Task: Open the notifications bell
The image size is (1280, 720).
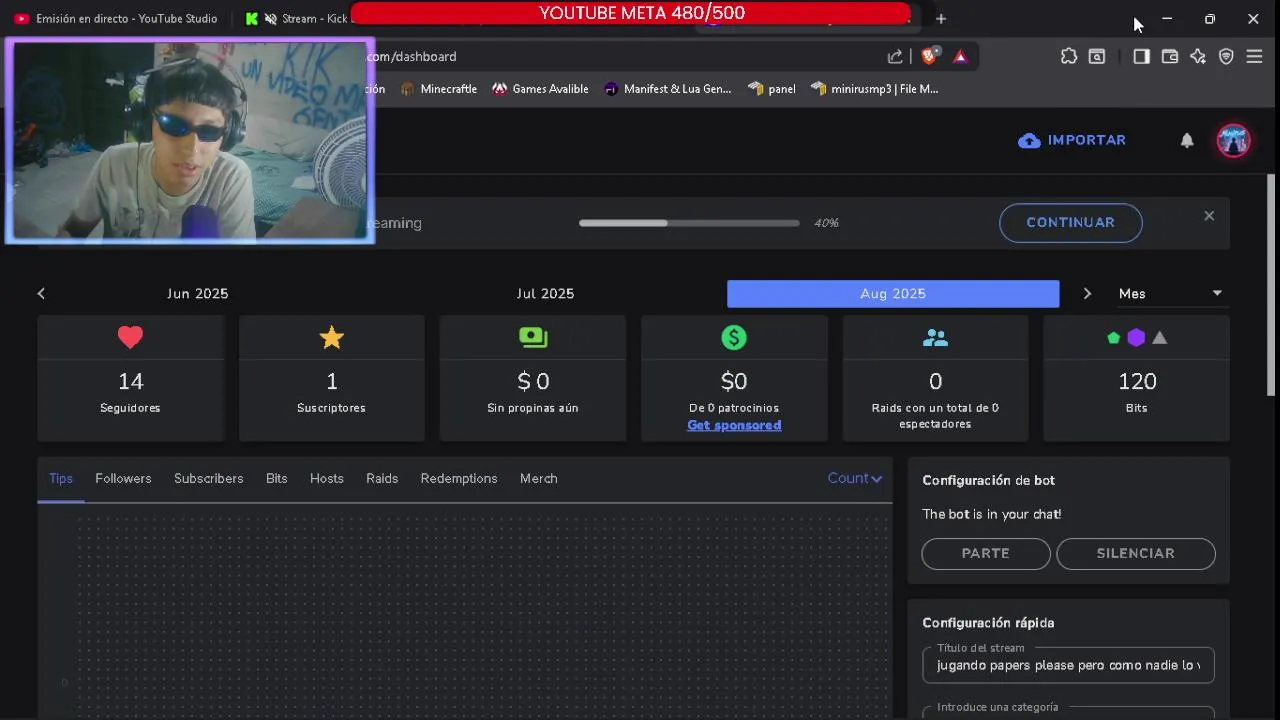Action: [1187, 141]
